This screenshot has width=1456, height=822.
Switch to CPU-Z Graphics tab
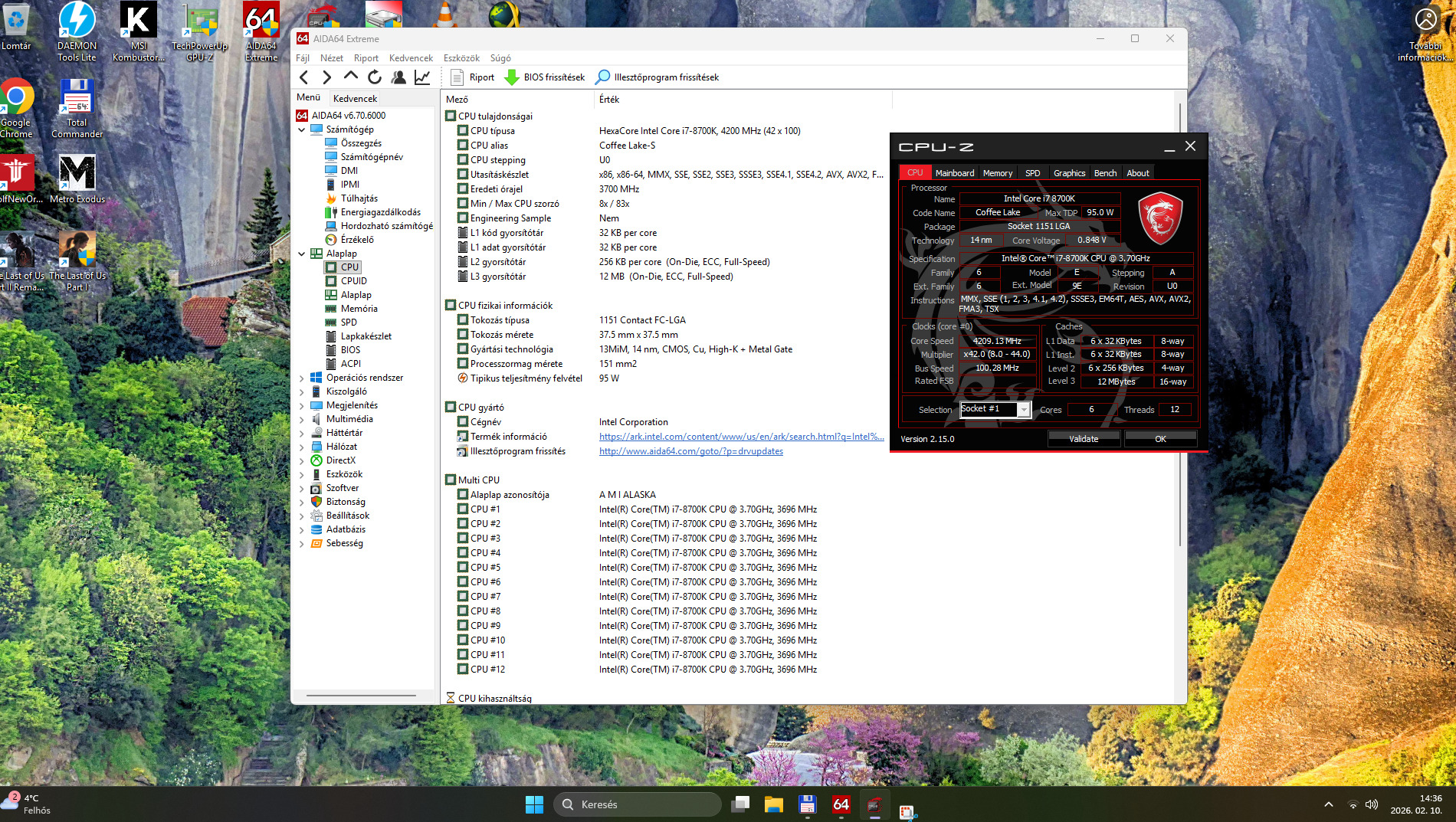click(x=1069, y=173)
